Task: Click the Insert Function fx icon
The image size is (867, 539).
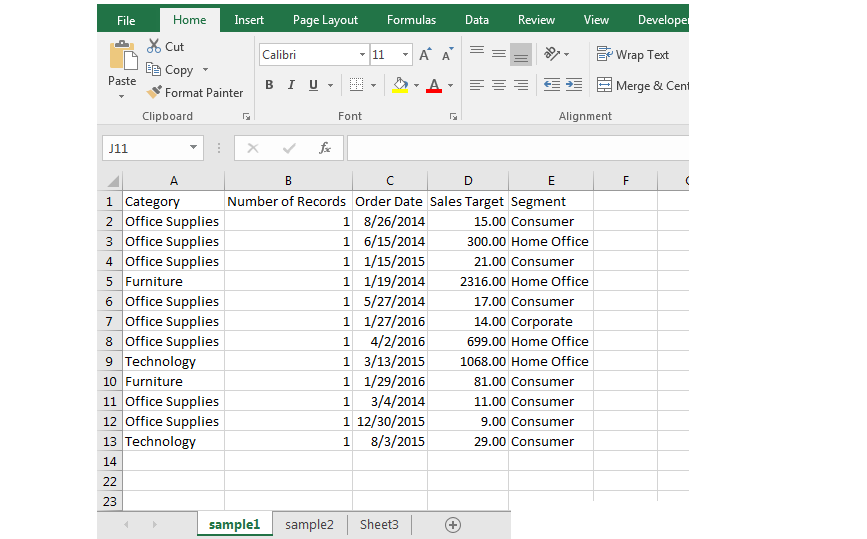Action: coord(325,148)
